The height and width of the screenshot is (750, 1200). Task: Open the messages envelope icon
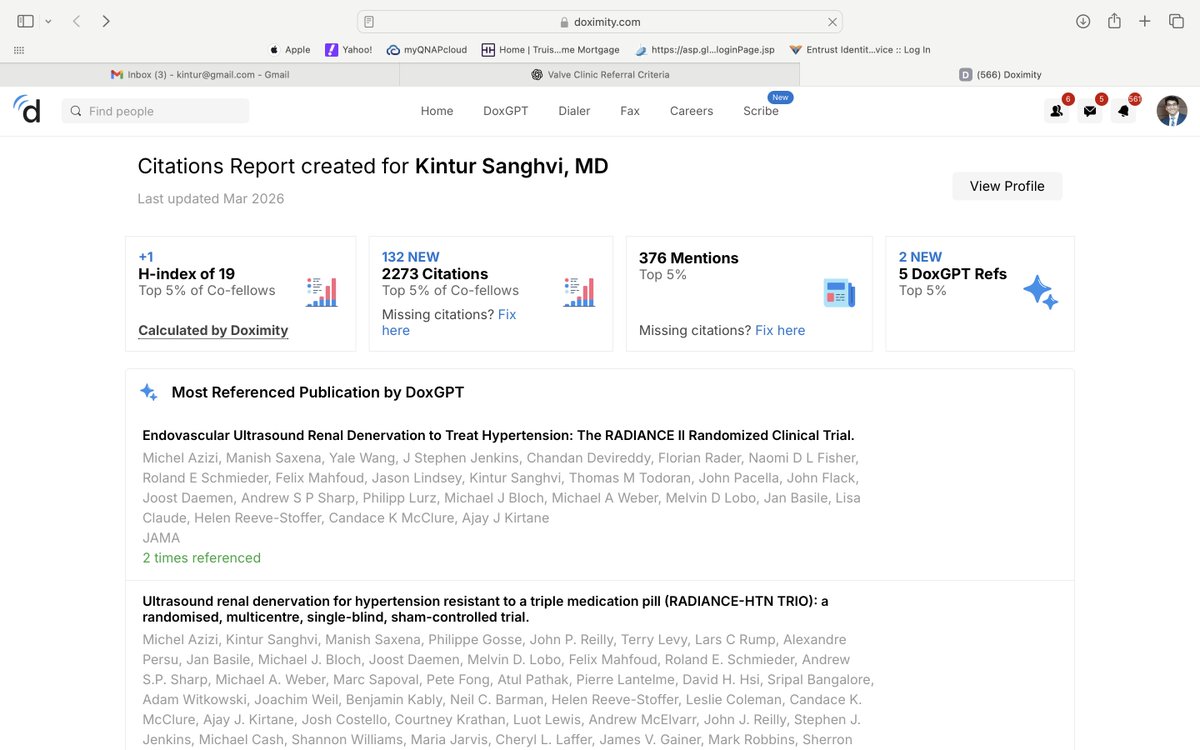tap(1090, 110)
